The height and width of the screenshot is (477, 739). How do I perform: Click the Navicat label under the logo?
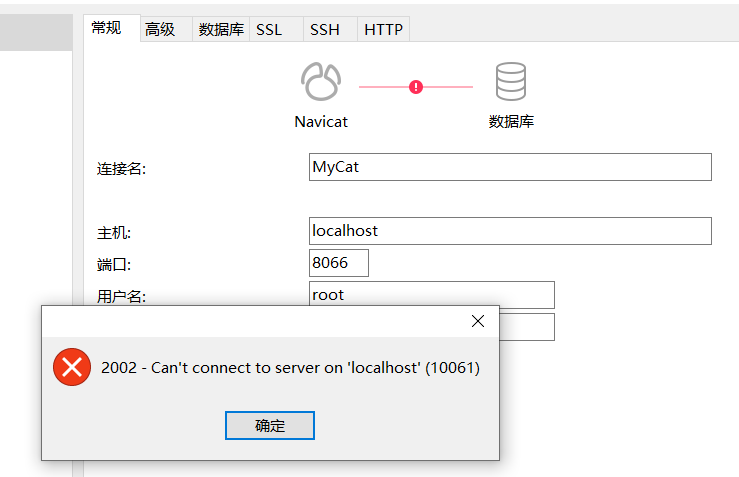321,122
